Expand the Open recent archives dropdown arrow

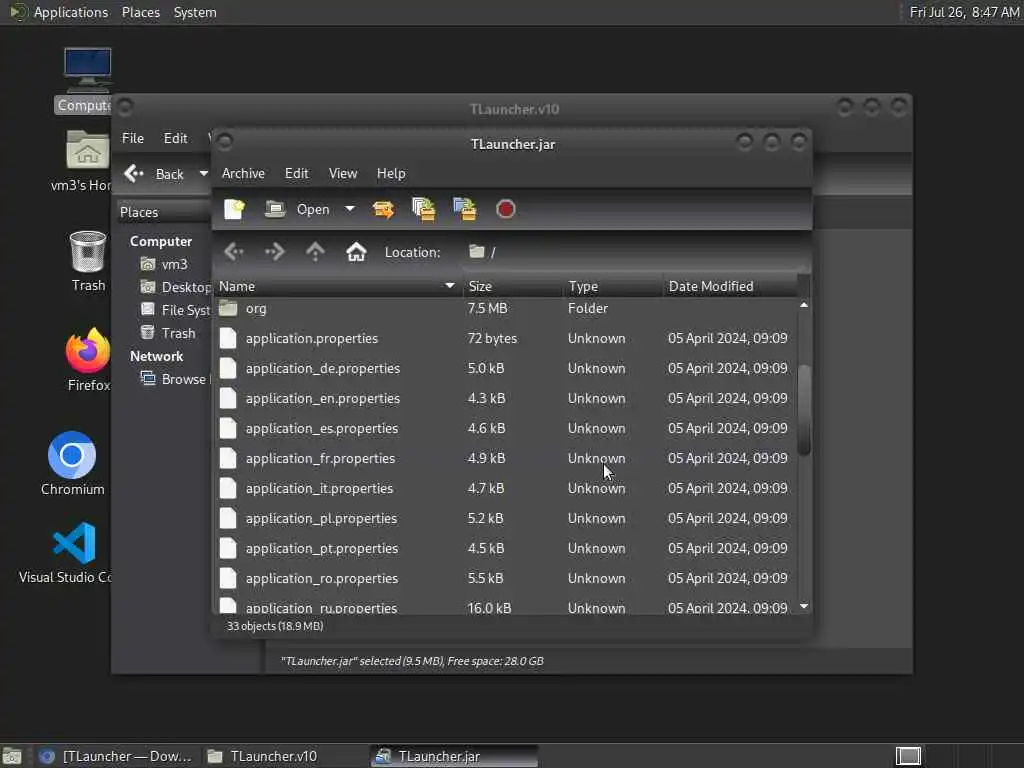click(x=350, y=209)
